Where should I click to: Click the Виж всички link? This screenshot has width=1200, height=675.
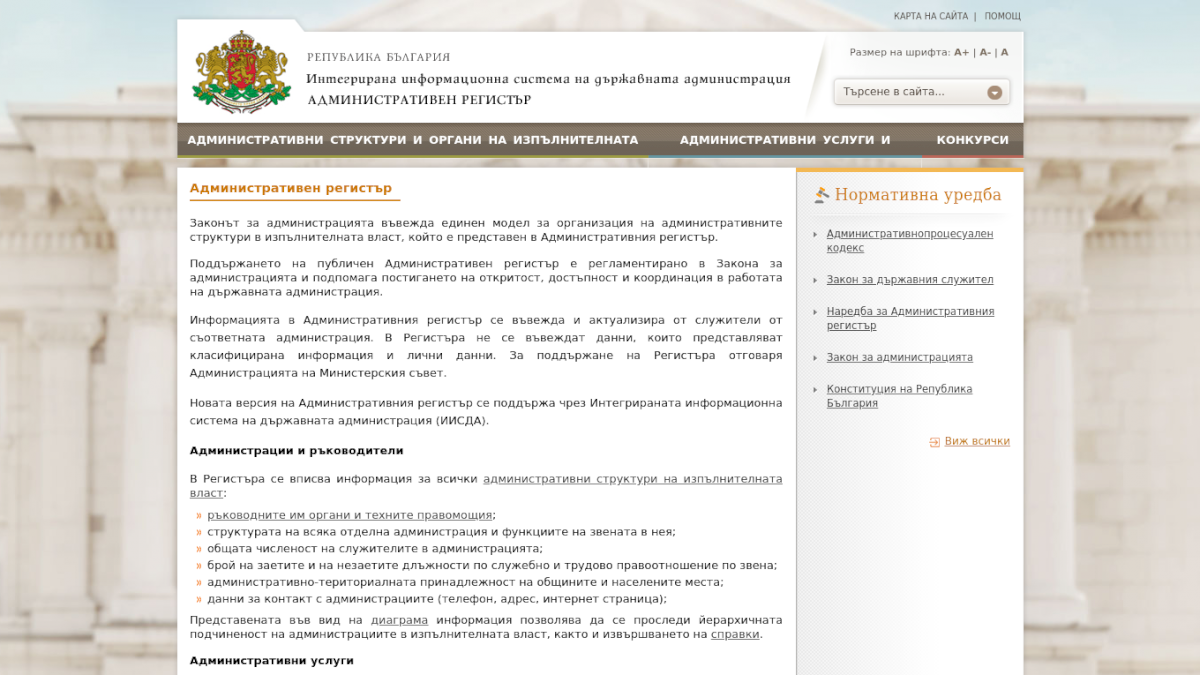975,441
